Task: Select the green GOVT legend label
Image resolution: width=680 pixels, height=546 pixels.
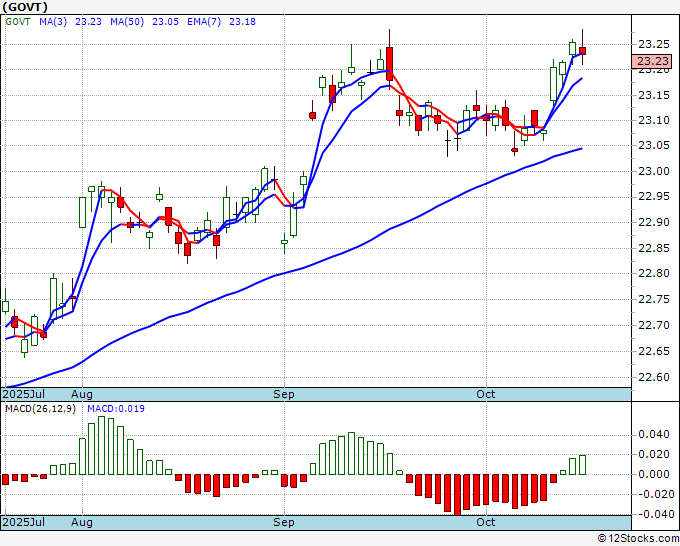Action: (18, 22)
